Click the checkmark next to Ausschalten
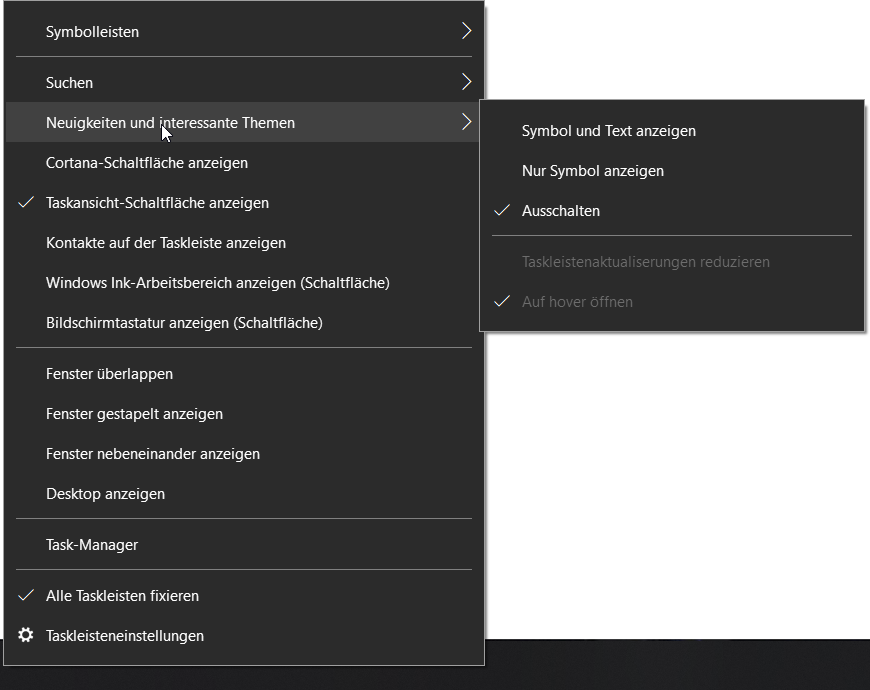The height and width of the screenshot is (690, 870). tap(502, 211)
